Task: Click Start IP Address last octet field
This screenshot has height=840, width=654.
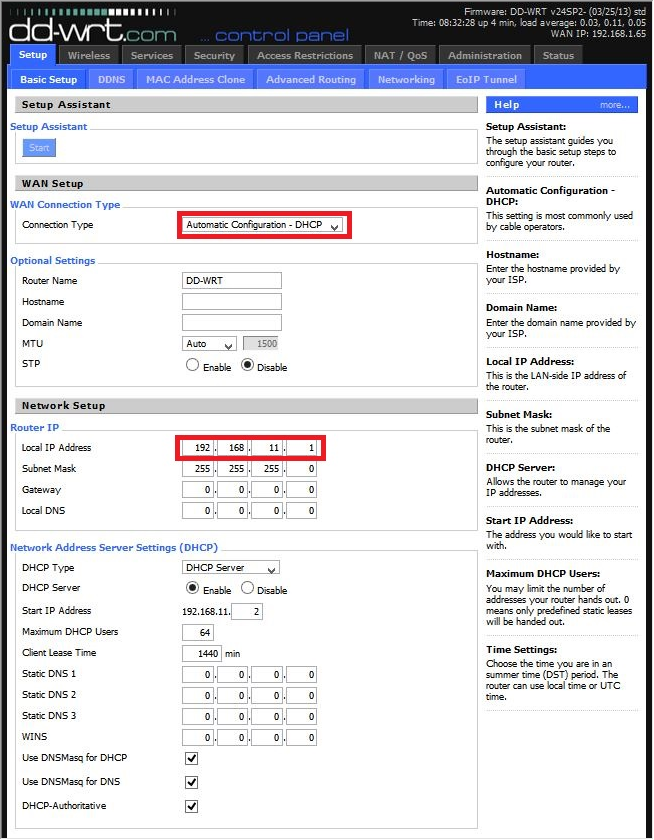Action: pyautogui.click(x=247, y=611)
